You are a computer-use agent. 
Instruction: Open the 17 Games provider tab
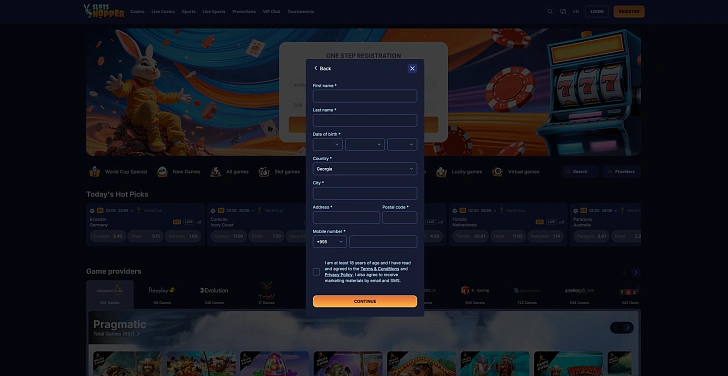tap(266, 295)
